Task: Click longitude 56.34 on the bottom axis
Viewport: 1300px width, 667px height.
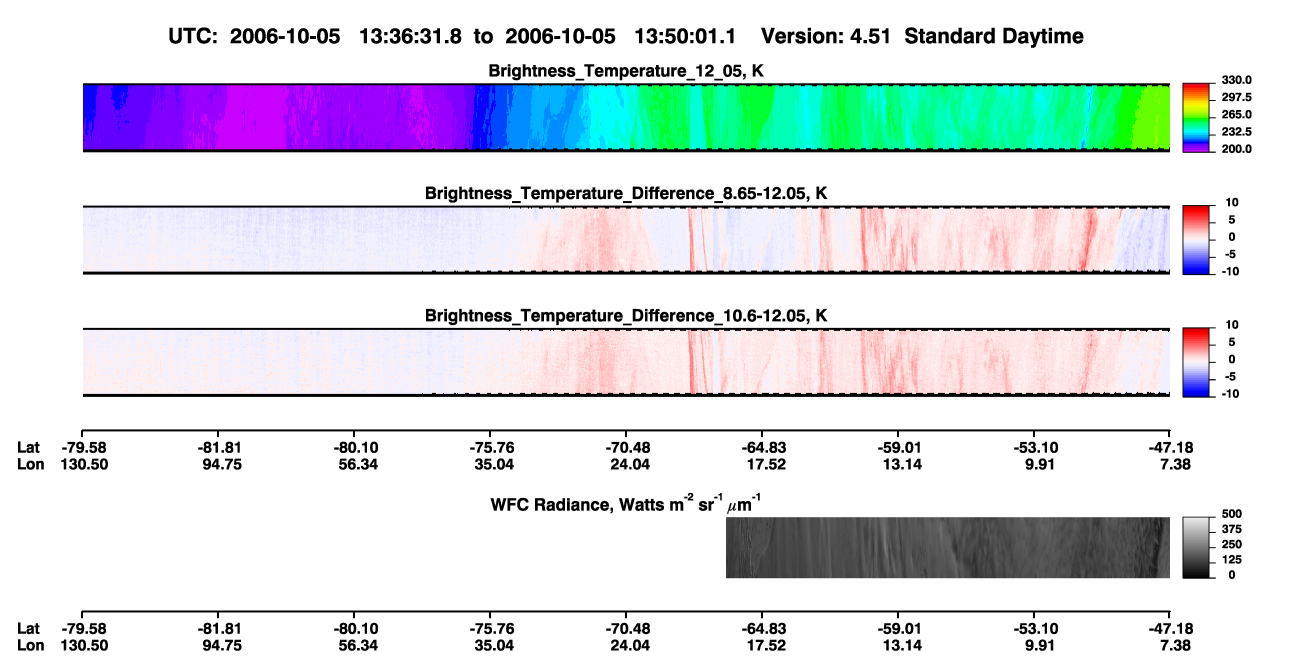Action: 357,645
